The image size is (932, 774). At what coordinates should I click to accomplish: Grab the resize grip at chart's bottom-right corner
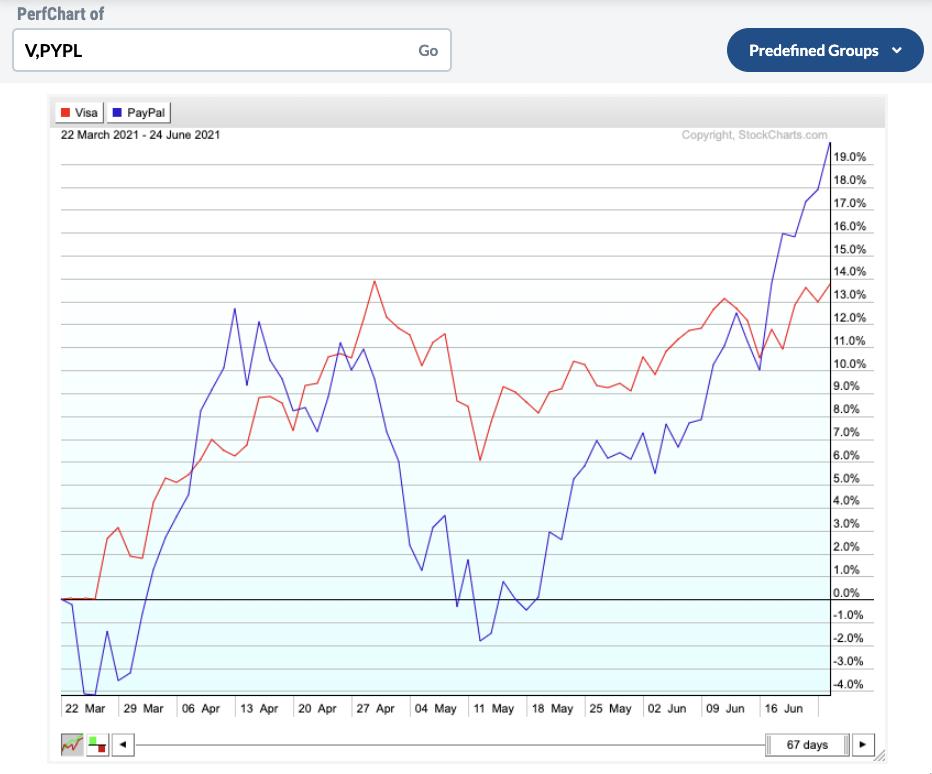tap(880, 753)
